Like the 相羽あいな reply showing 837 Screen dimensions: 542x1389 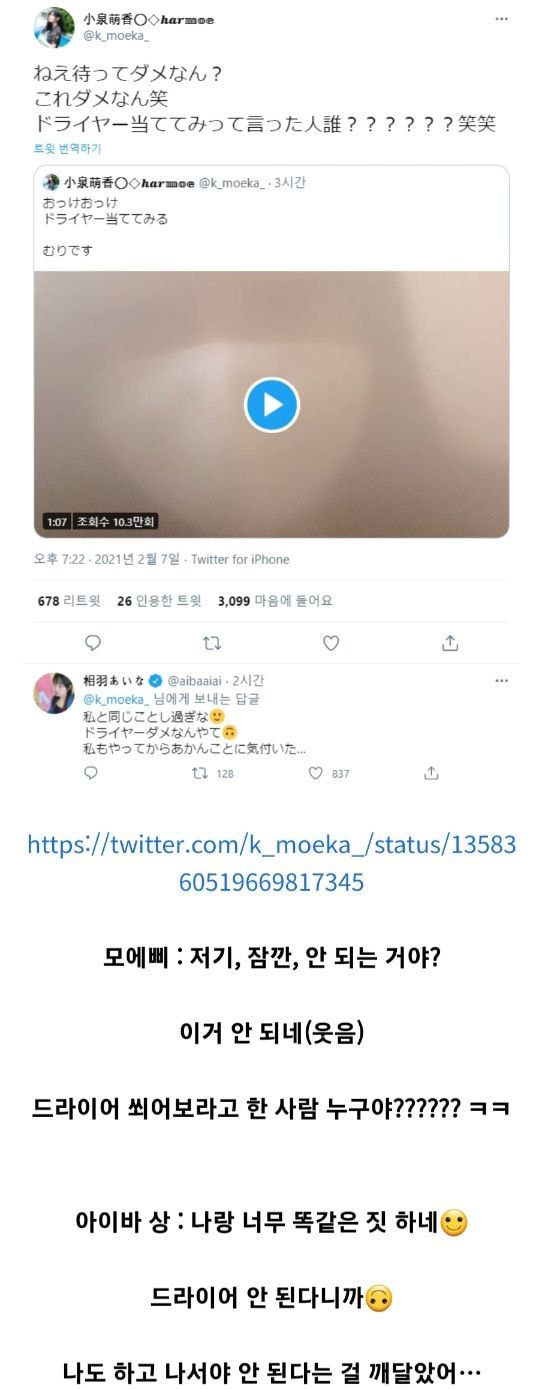(329, 773)
